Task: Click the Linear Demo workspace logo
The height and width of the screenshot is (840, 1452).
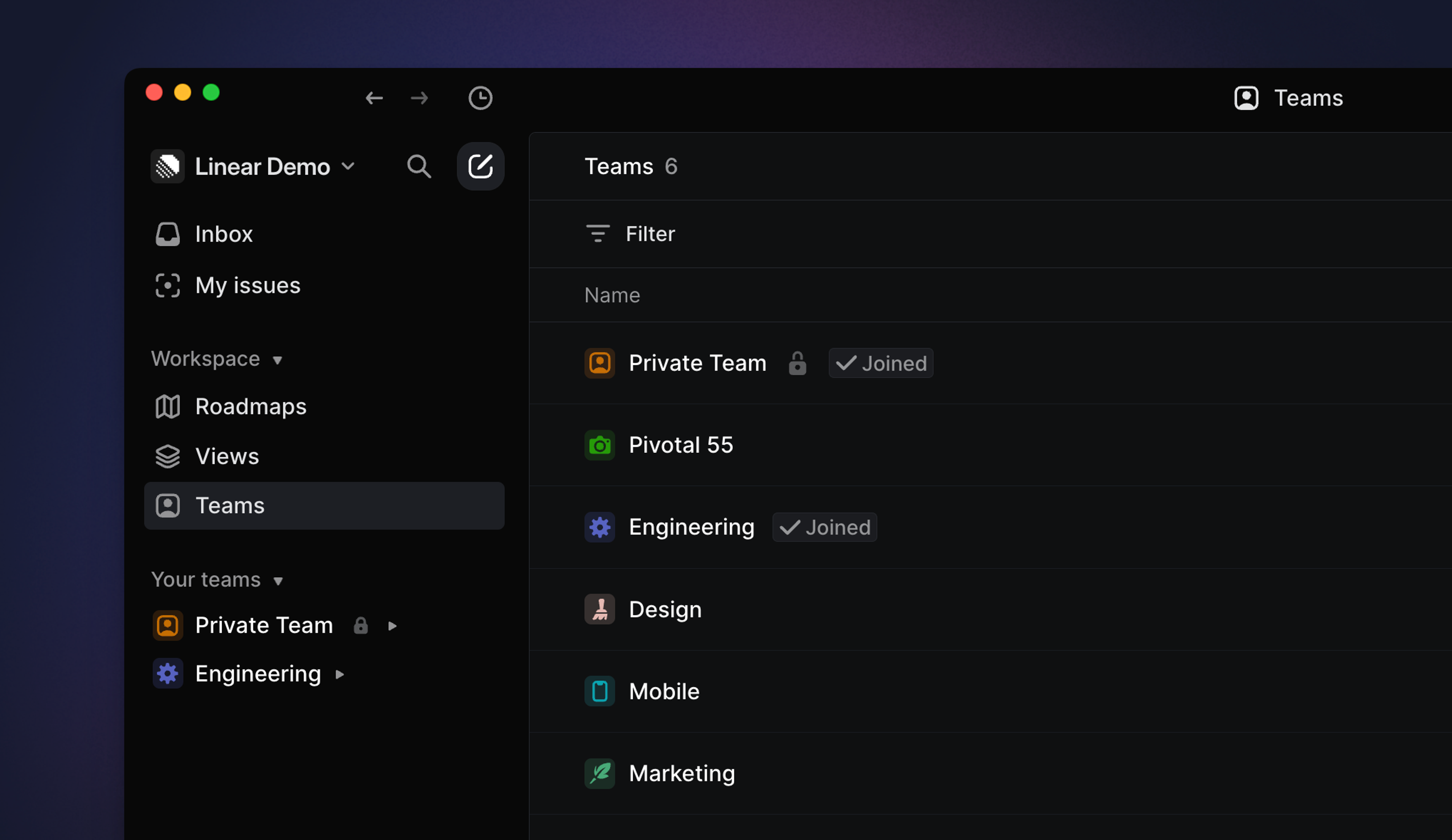Action: [x=168, y=166]
